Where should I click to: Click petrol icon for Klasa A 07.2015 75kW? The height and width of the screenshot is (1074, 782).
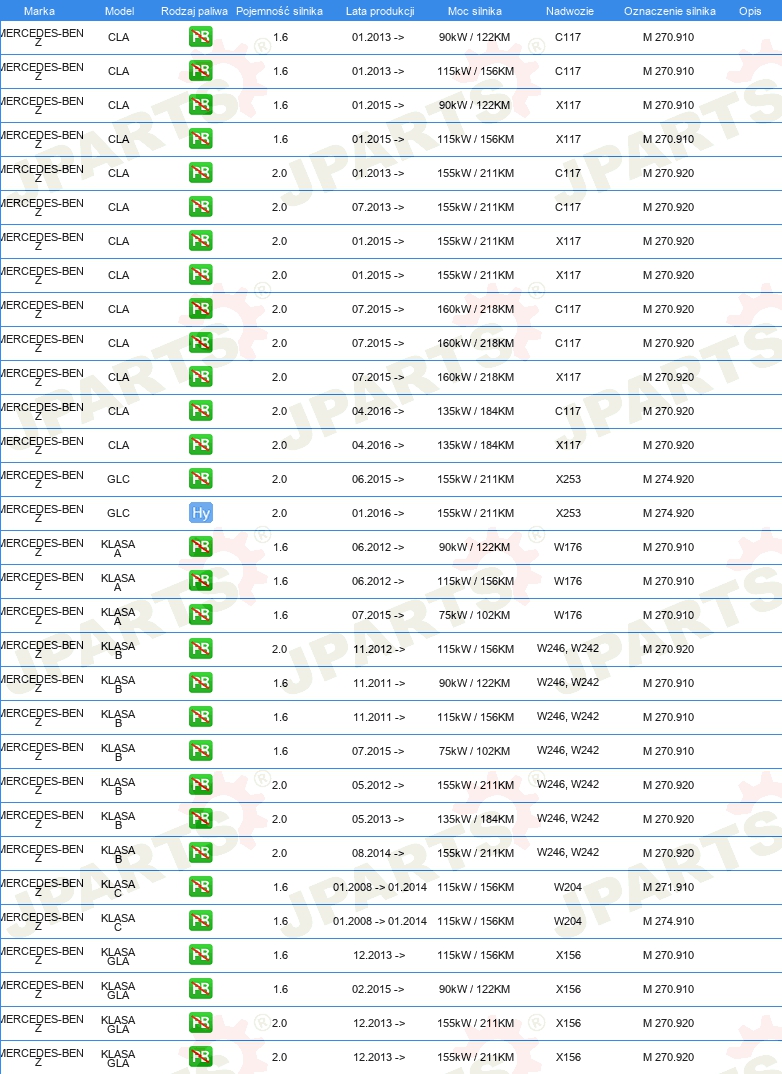[x=201, y=615]
